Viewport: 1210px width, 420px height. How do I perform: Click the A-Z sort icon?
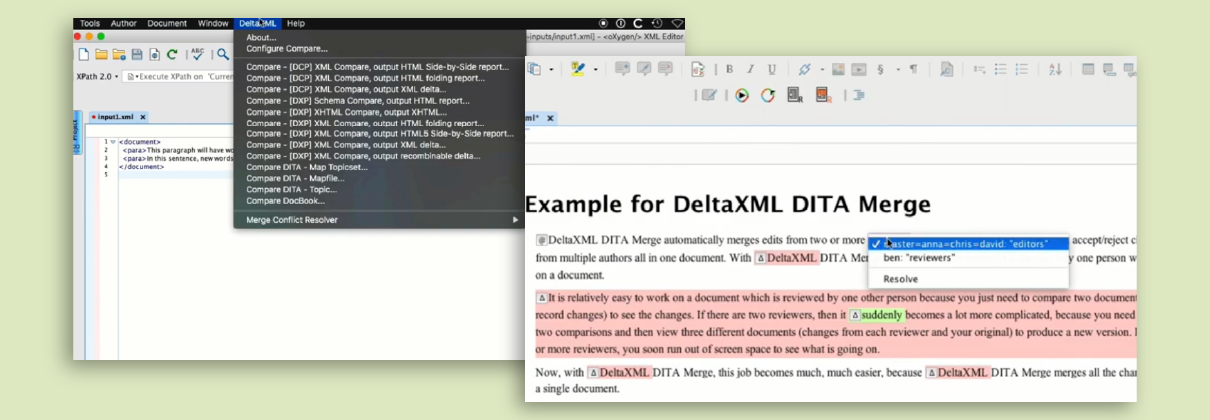(x=1055, y=69)
